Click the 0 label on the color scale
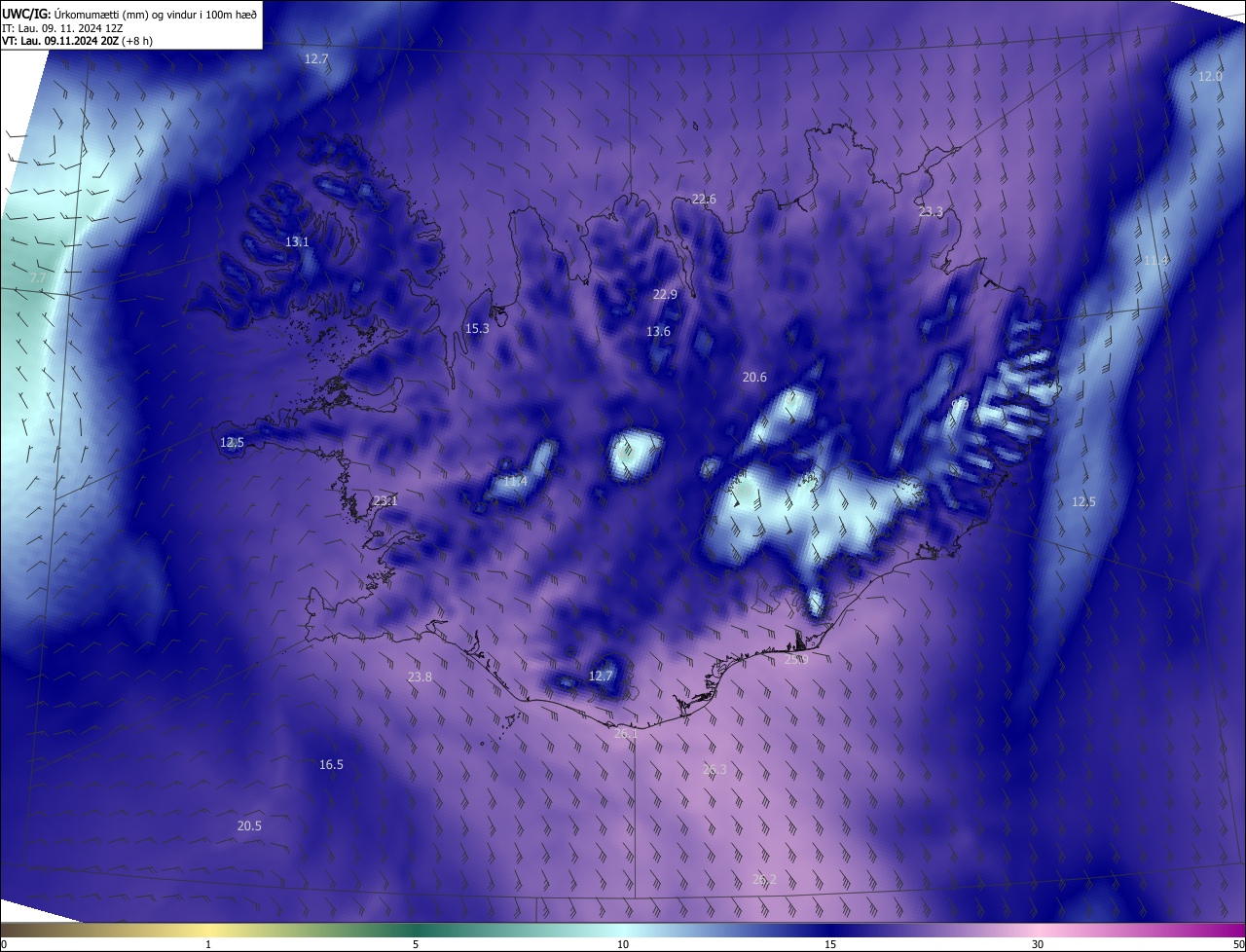1246x952 pixels. pos(4,944)
